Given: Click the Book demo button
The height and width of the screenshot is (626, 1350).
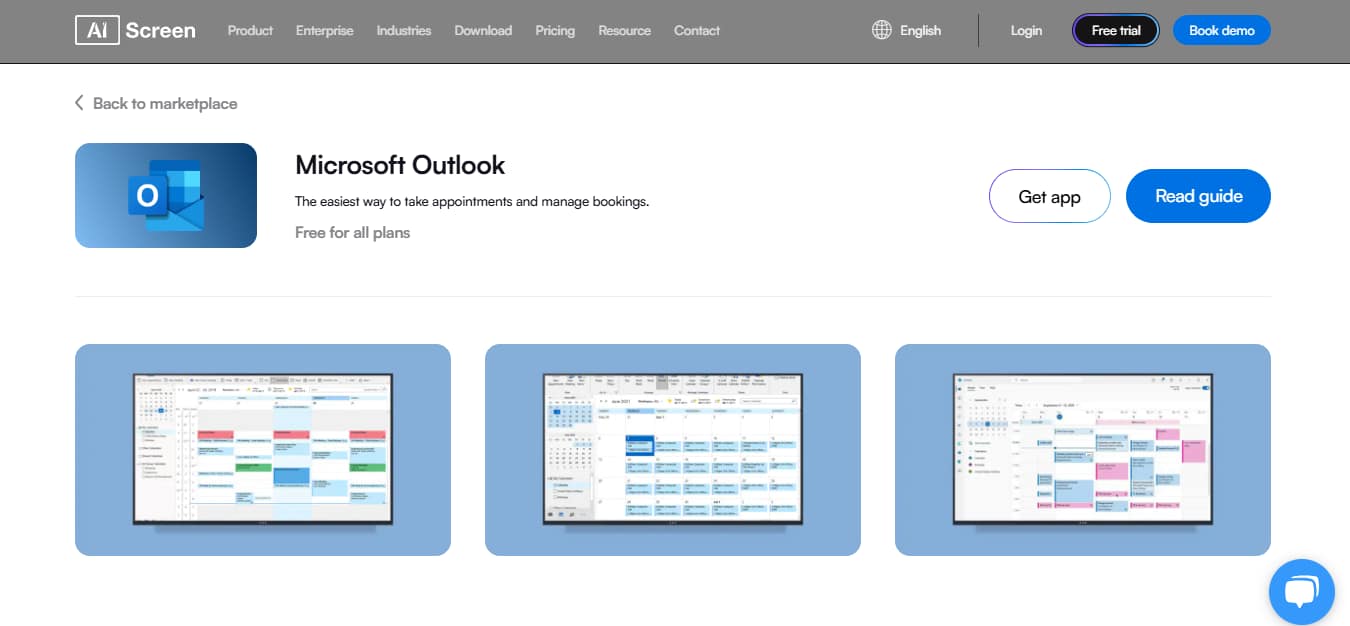Looking at the screenshot, I should point(1222,30).
